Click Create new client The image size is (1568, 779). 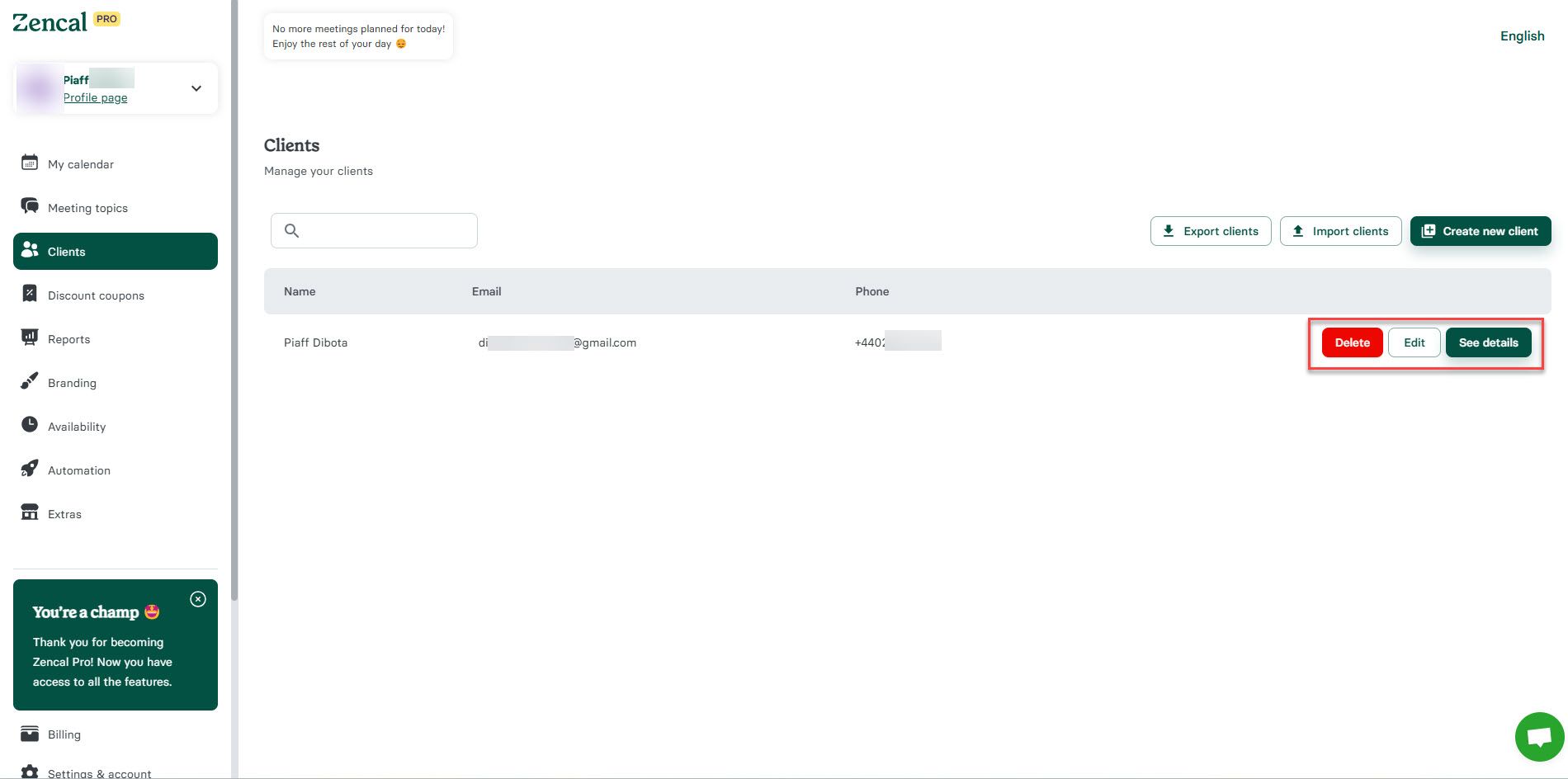point(1480,231)
